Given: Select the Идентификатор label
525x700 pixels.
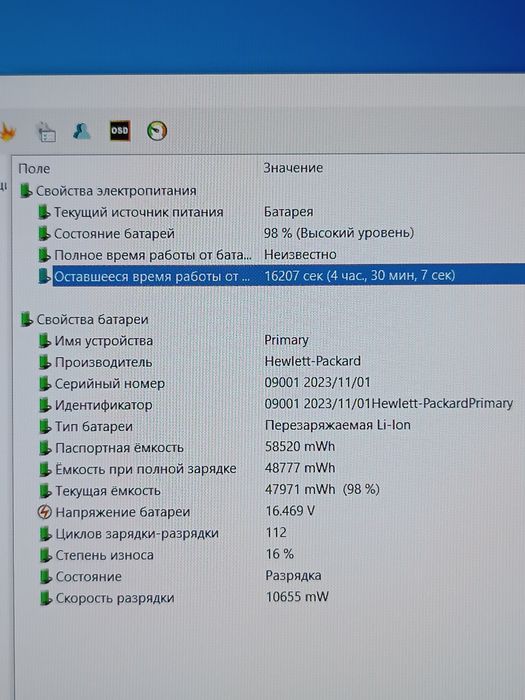Looking at the screenshot, I should click(104, 405).
